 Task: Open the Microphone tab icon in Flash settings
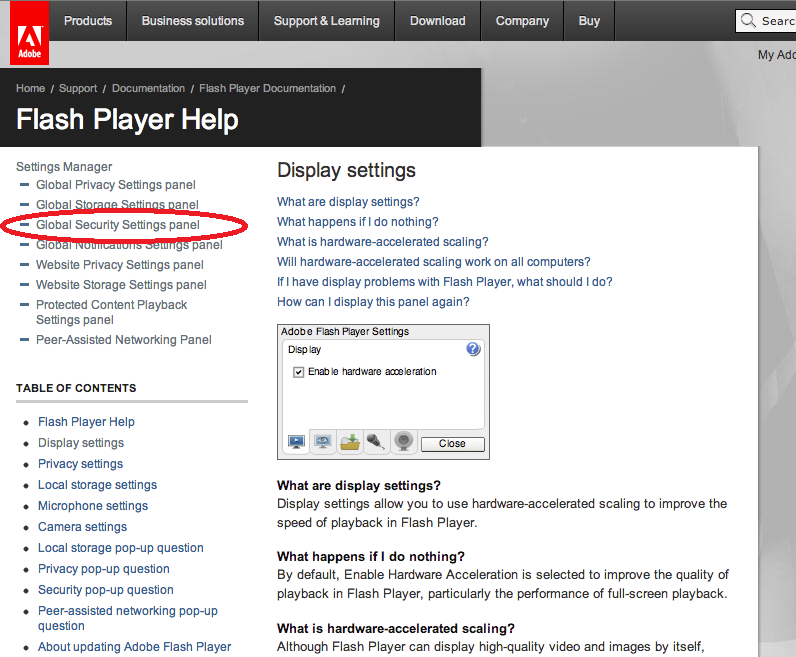point(376,442)
